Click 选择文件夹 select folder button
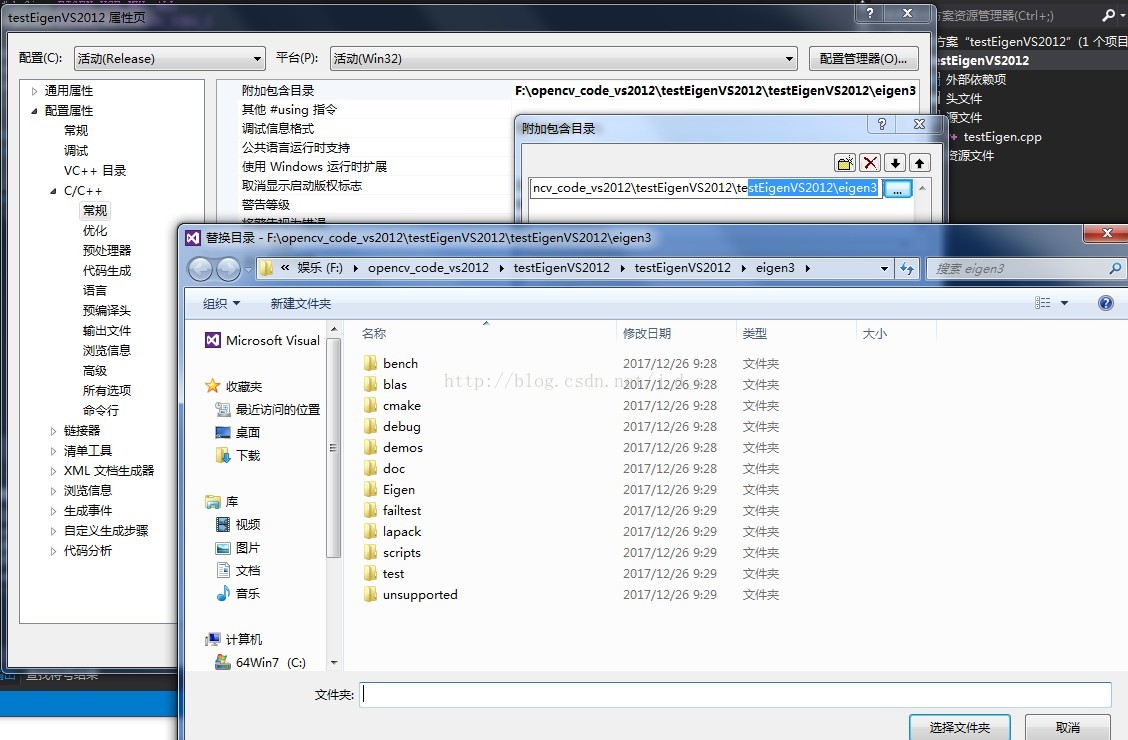 (x=960, y=727)
